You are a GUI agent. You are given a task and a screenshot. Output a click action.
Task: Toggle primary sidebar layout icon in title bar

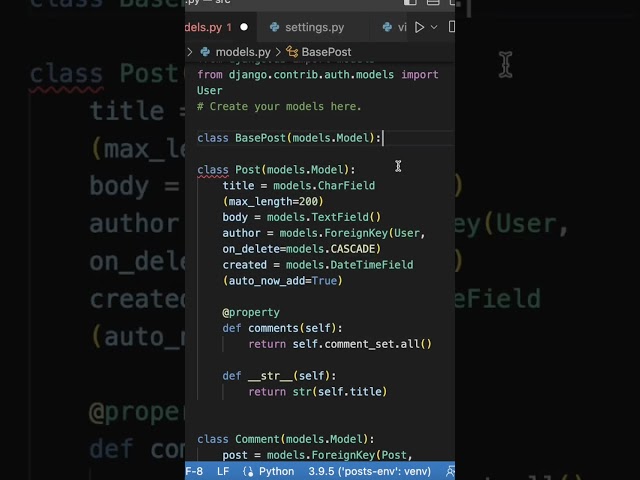click(x=410, y=2)
